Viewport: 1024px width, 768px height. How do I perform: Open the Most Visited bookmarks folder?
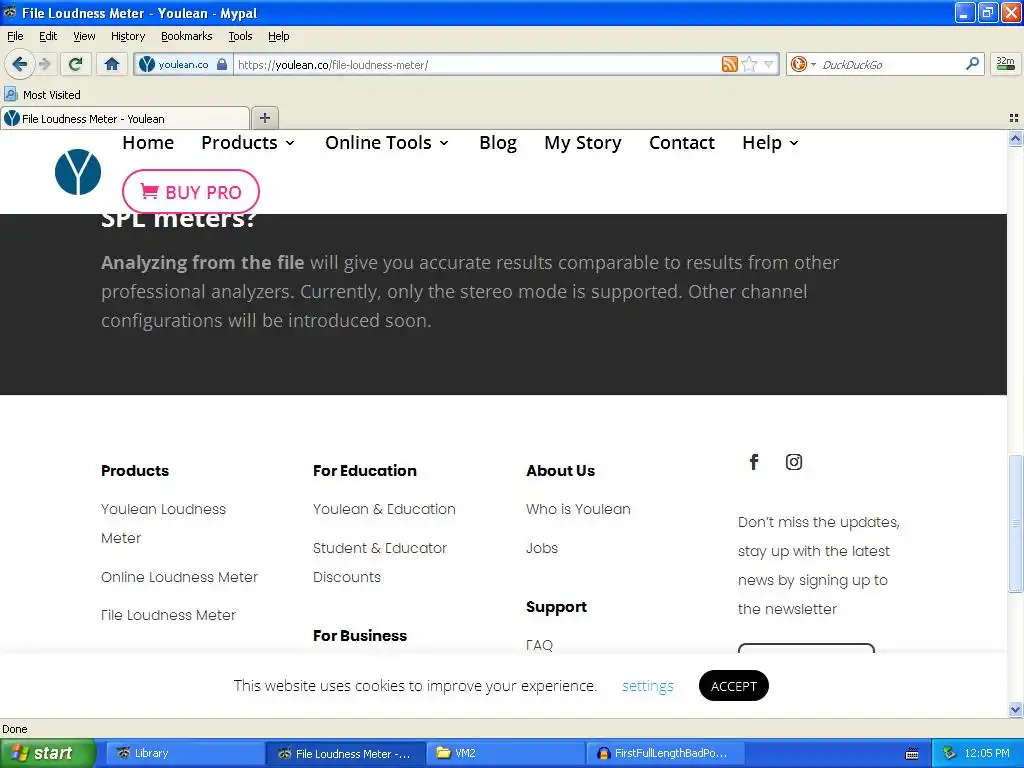42,95
